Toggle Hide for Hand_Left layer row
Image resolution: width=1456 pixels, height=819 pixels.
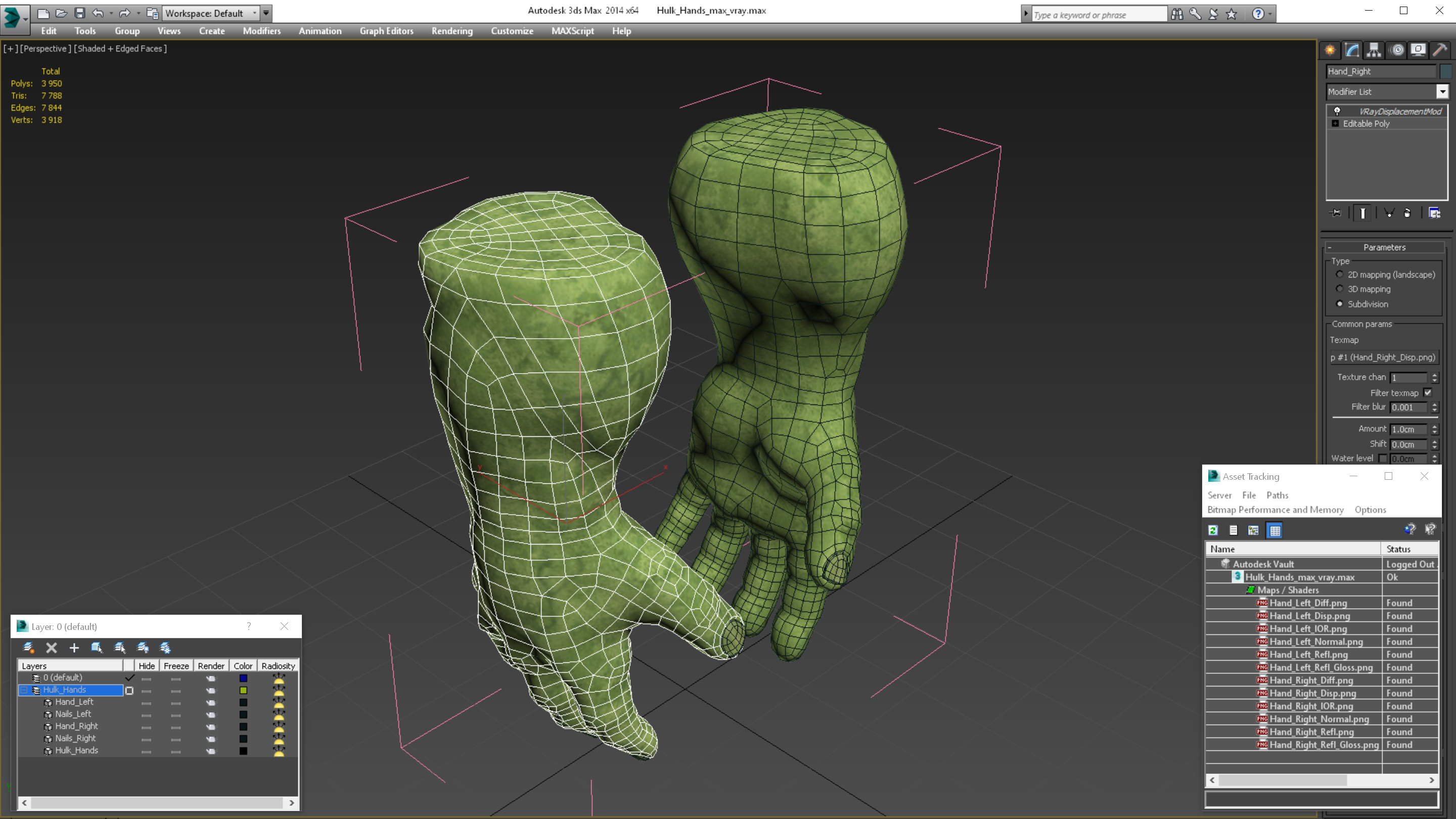coord(147,703)
